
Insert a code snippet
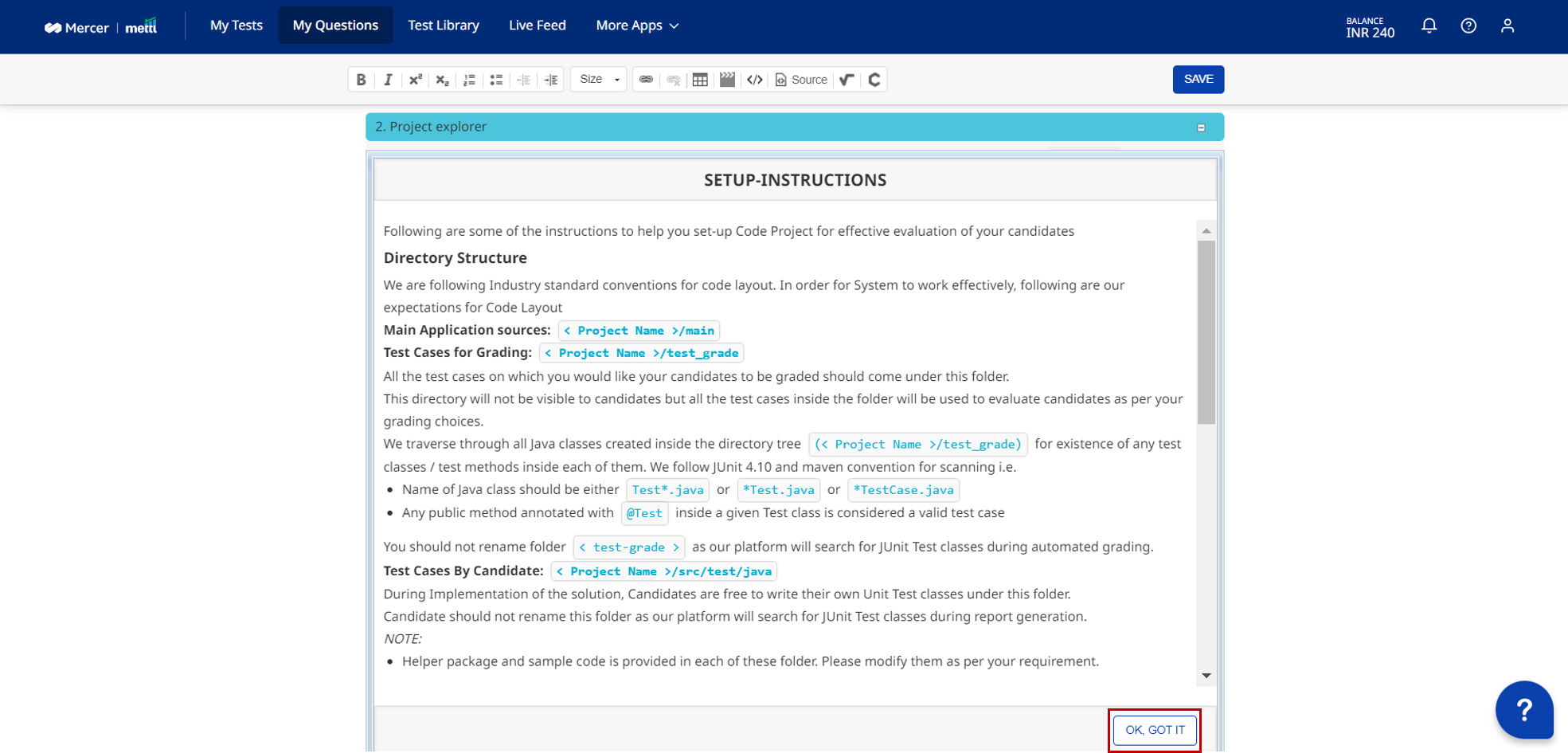tap(755, 80)
